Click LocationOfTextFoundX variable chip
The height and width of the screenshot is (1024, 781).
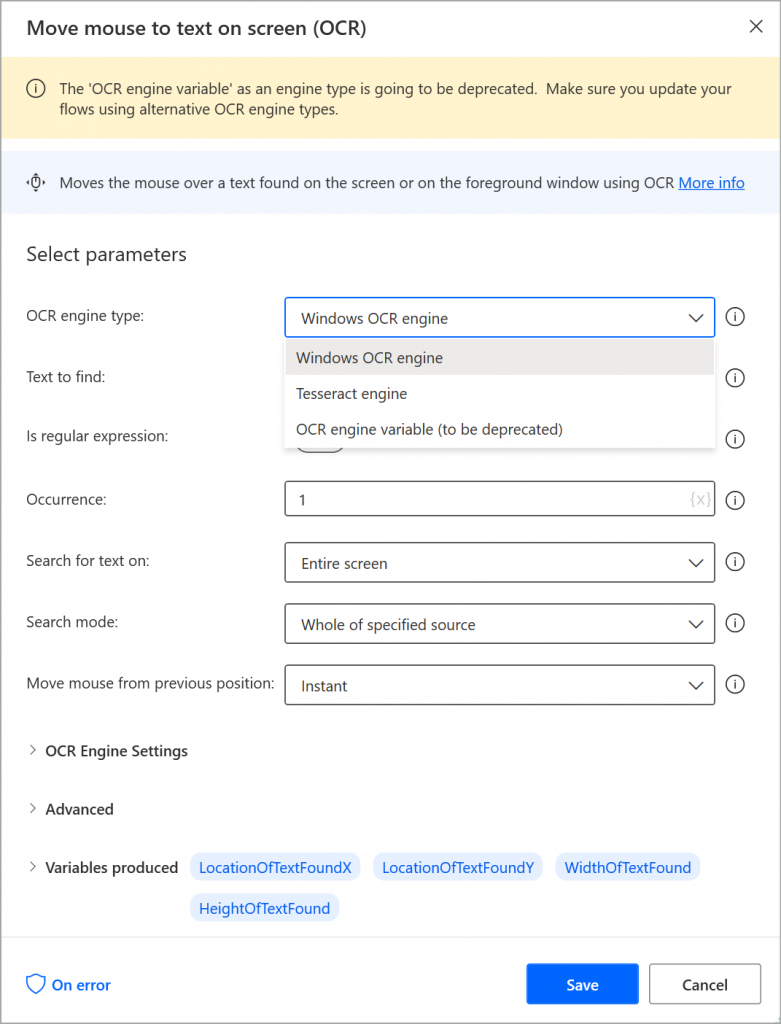tap(275, 867)
